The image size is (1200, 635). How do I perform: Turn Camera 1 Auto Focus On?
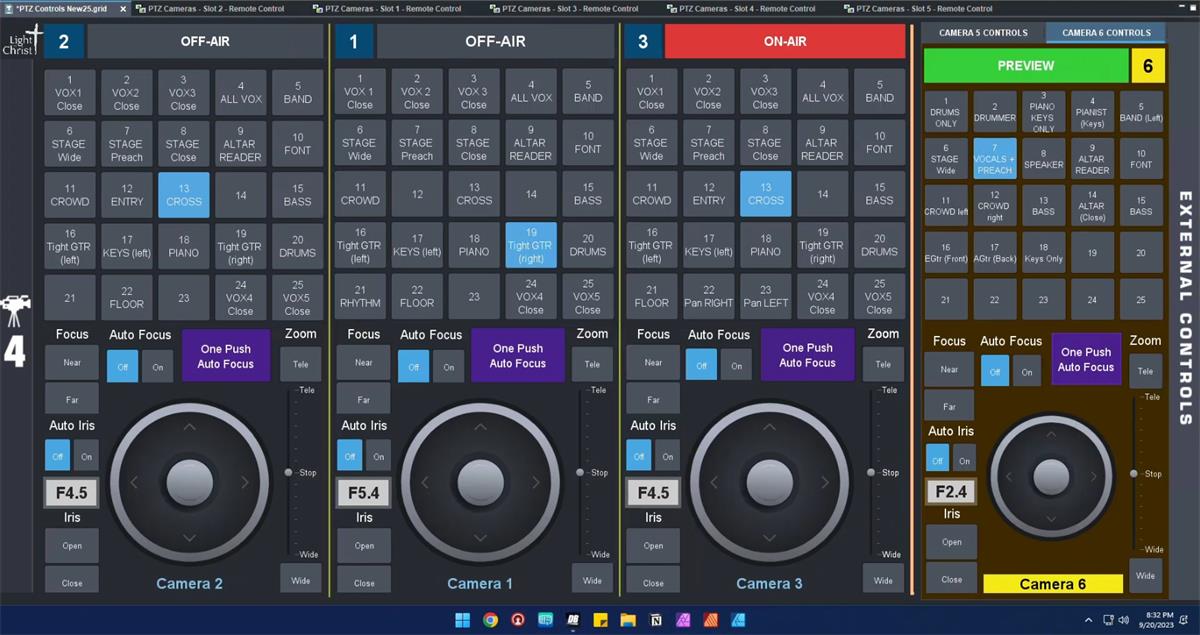(449, 367)
